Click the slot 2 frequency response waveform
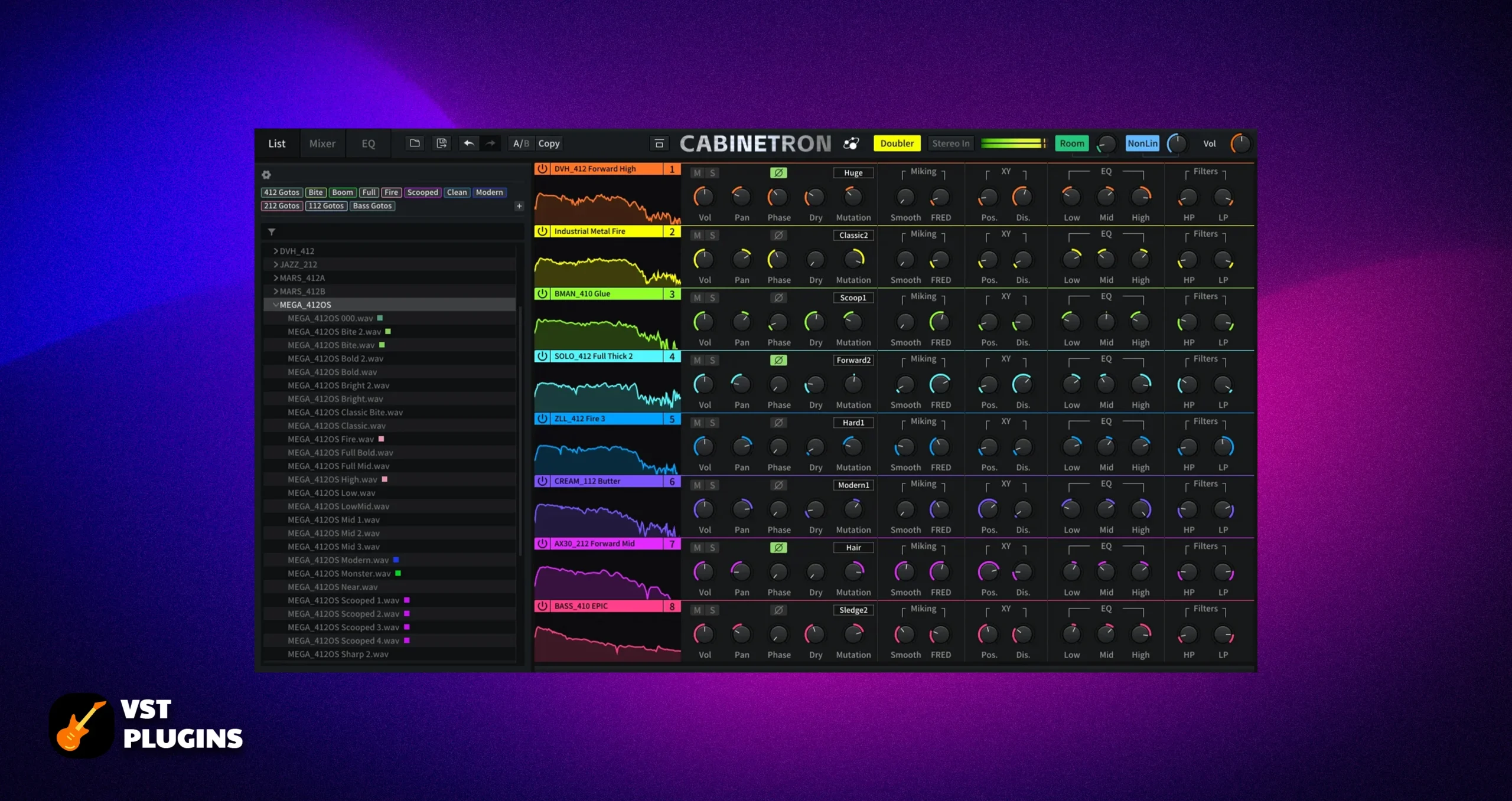The width and height of the screenshot is (1512, 801). [x=607, y=262]
